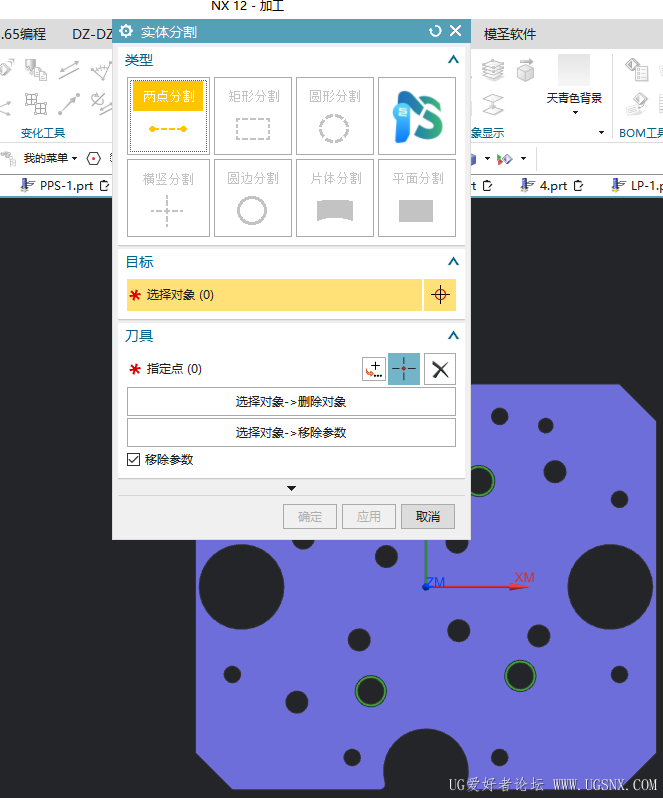Open the 天青色背景 dropdown arrow
663x798 pixels.
575,112
